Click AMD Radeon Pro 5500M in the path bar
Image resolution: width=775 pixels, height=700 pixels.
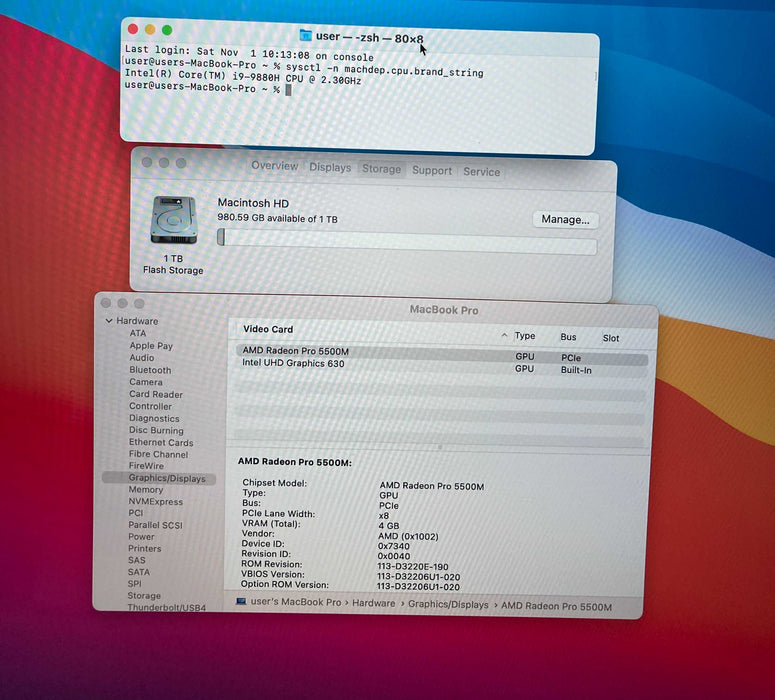(557, 607)
